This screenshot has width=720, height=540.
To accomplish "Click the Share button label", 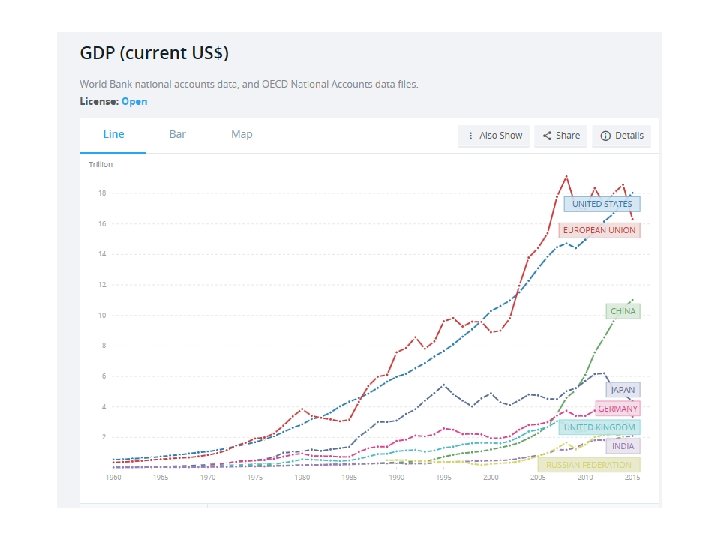I will click(567, 136).
